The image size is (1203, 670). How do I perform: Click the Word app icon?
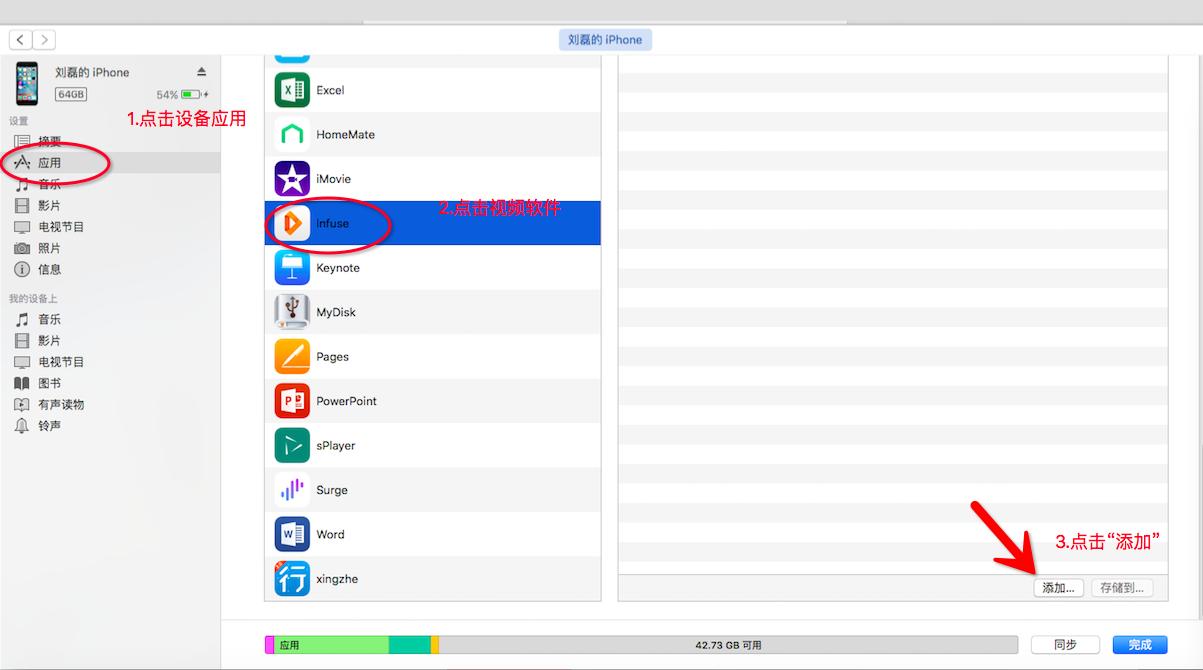(292, 534)
